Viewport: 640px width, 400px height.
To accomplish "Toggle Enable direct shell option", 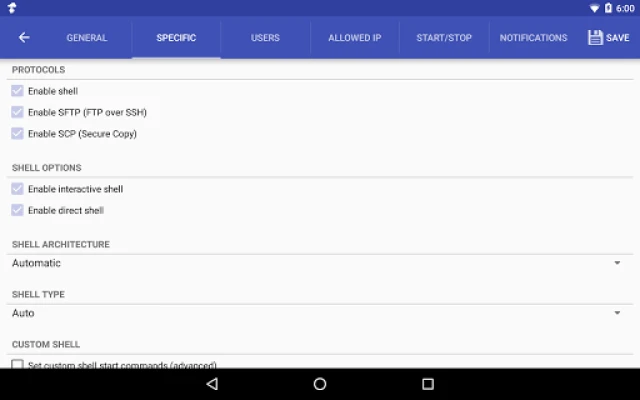I will 17,210.
